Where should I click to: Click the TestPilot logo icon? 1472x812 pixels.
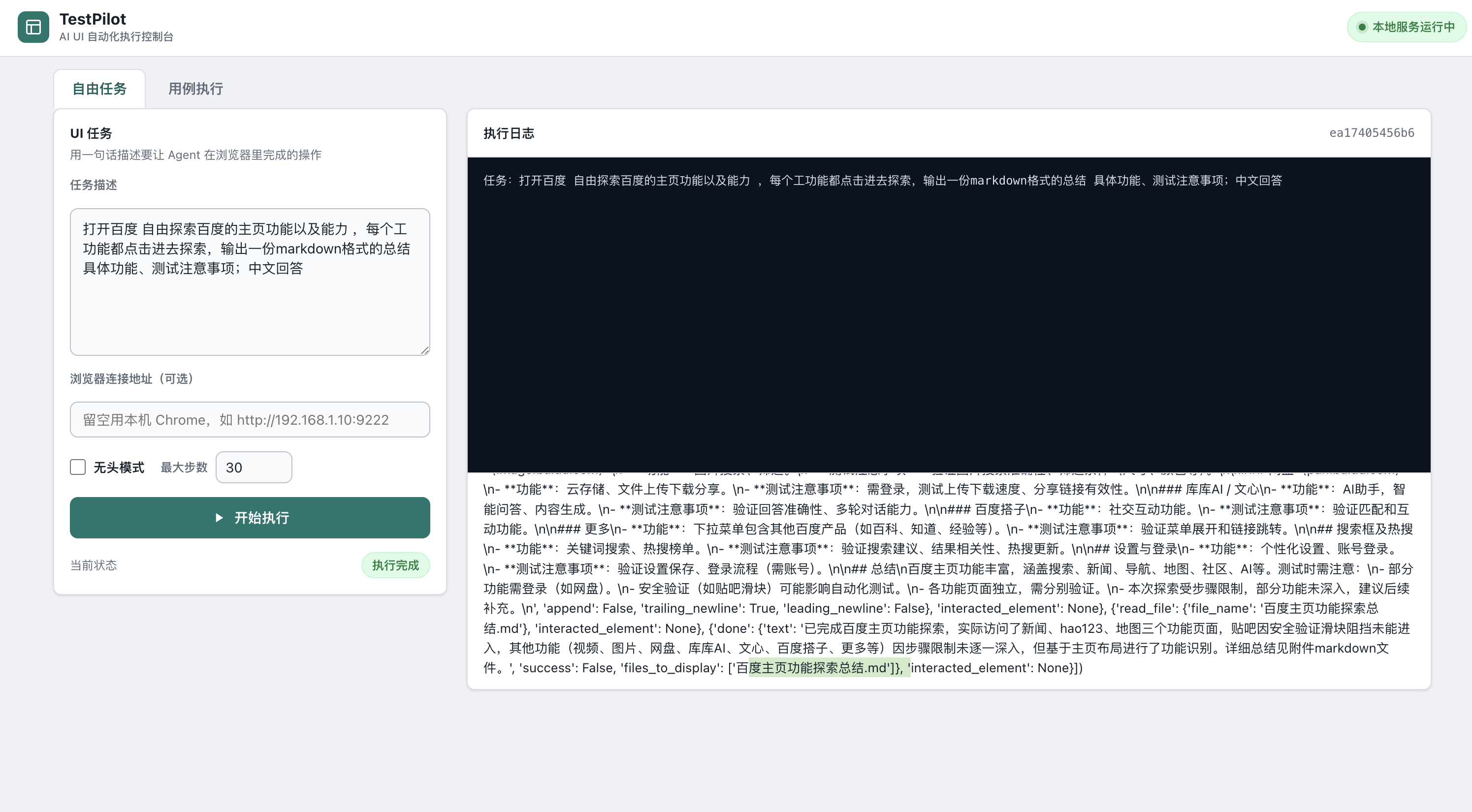33,27
